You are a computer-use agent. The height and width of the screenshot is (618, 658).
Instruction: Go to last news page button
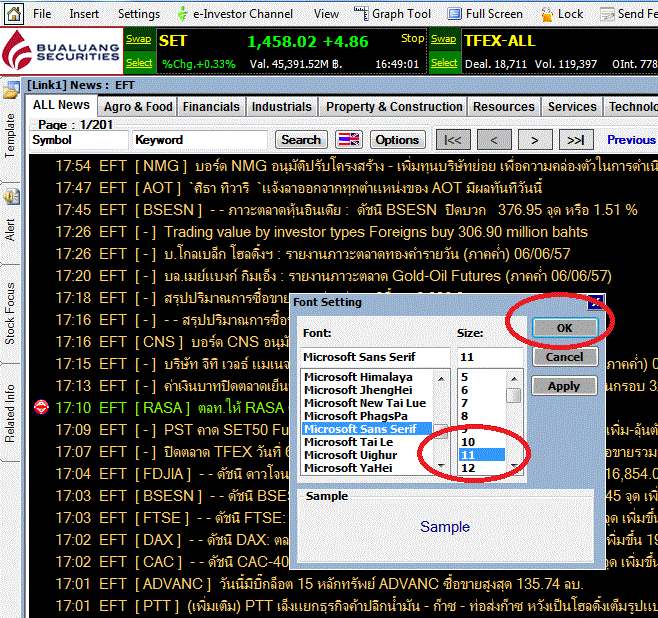(576, 140)
